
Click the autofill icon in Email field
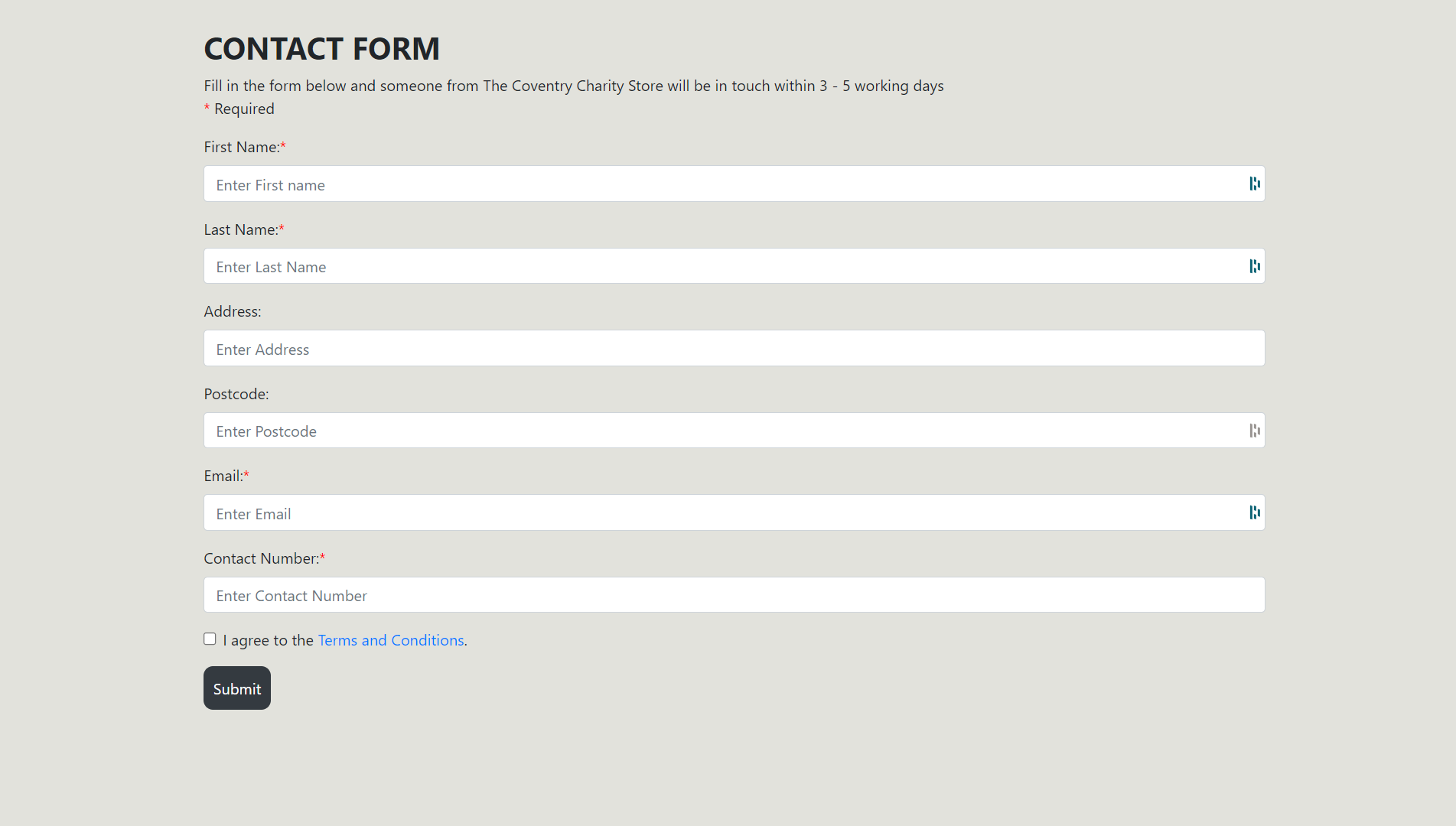point(1255,512)
